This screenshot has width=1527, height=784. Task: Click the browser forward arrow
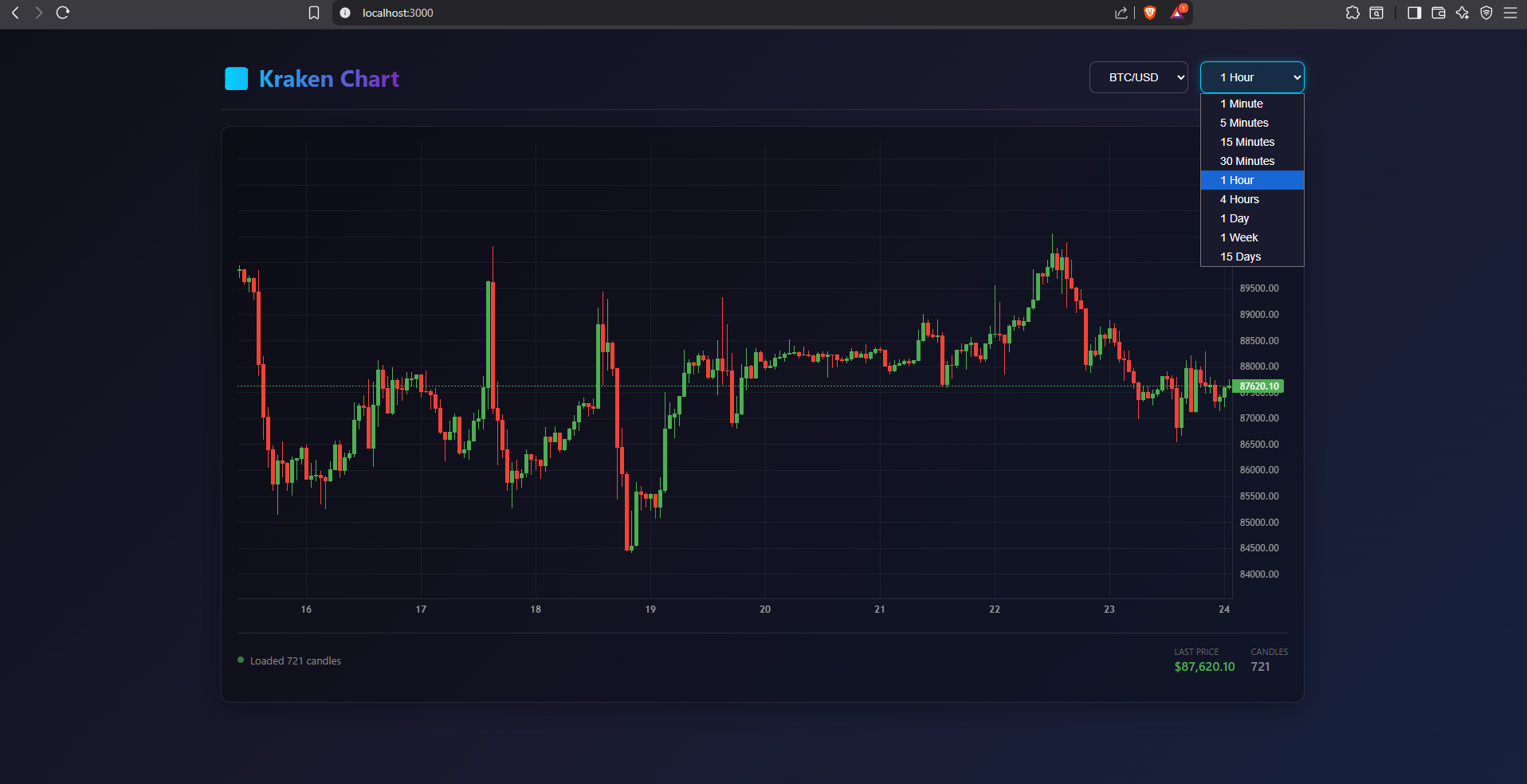click(38, 13)
